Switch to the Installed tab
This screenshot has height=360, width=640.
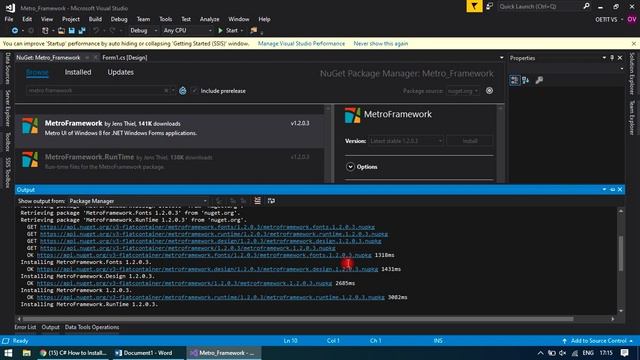pyautogui.click(x=78, y=72)
